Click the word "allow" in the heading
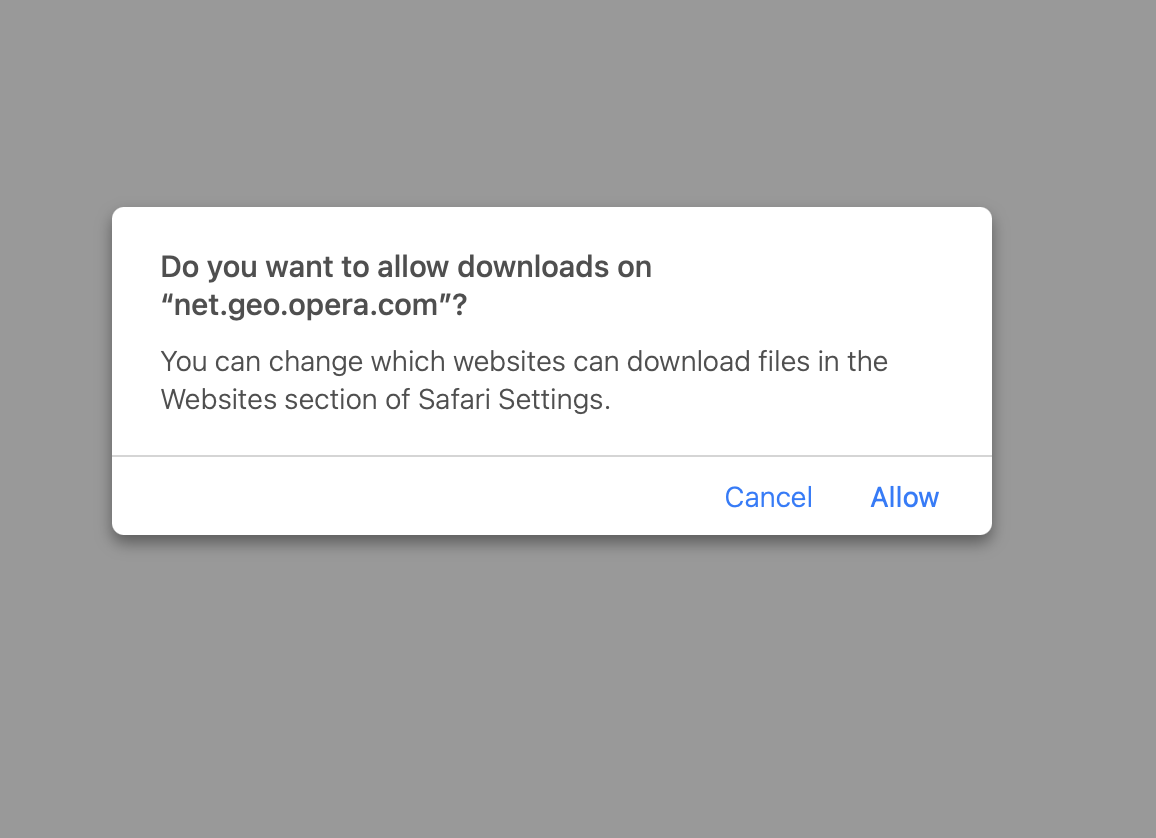This screenshot has height=838, width=1156. [x=413, y=267]
